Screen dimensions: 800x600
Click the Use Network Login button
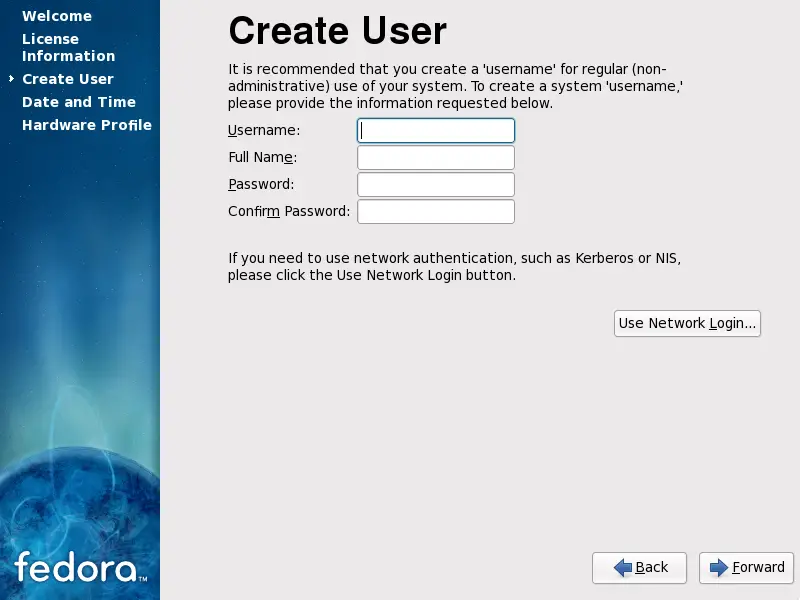coord(687,323)
